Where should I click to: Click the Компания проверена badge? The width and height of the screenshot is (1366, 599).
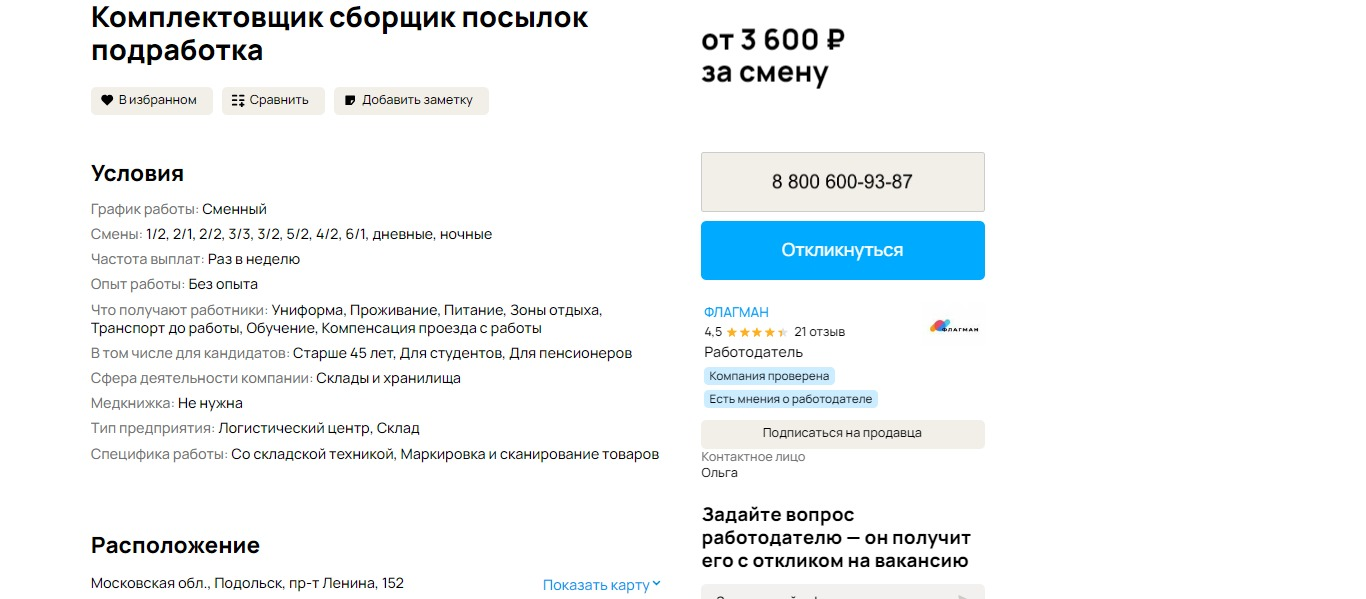tap(769, 376)
